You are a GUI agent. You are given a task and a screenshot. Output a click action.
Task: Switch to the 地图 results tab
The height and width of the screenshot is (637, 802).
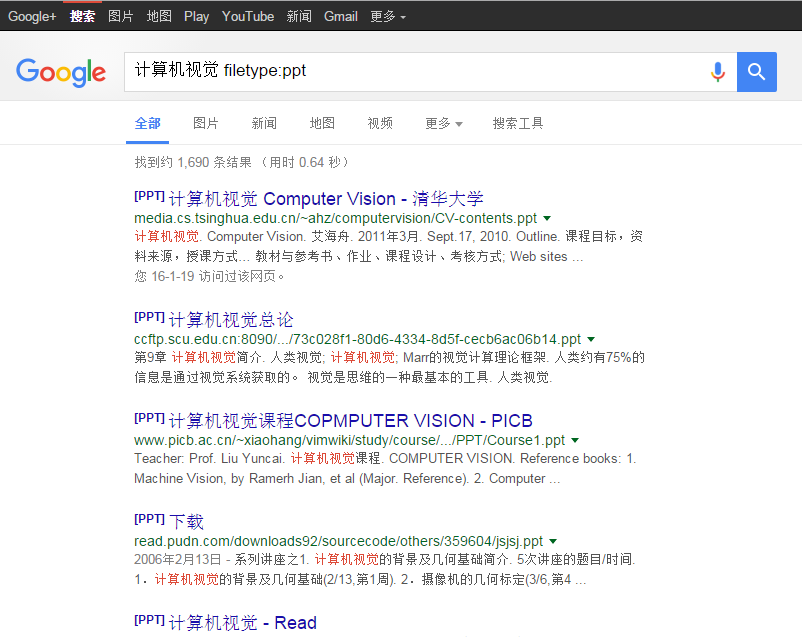(x=322, y=123)
